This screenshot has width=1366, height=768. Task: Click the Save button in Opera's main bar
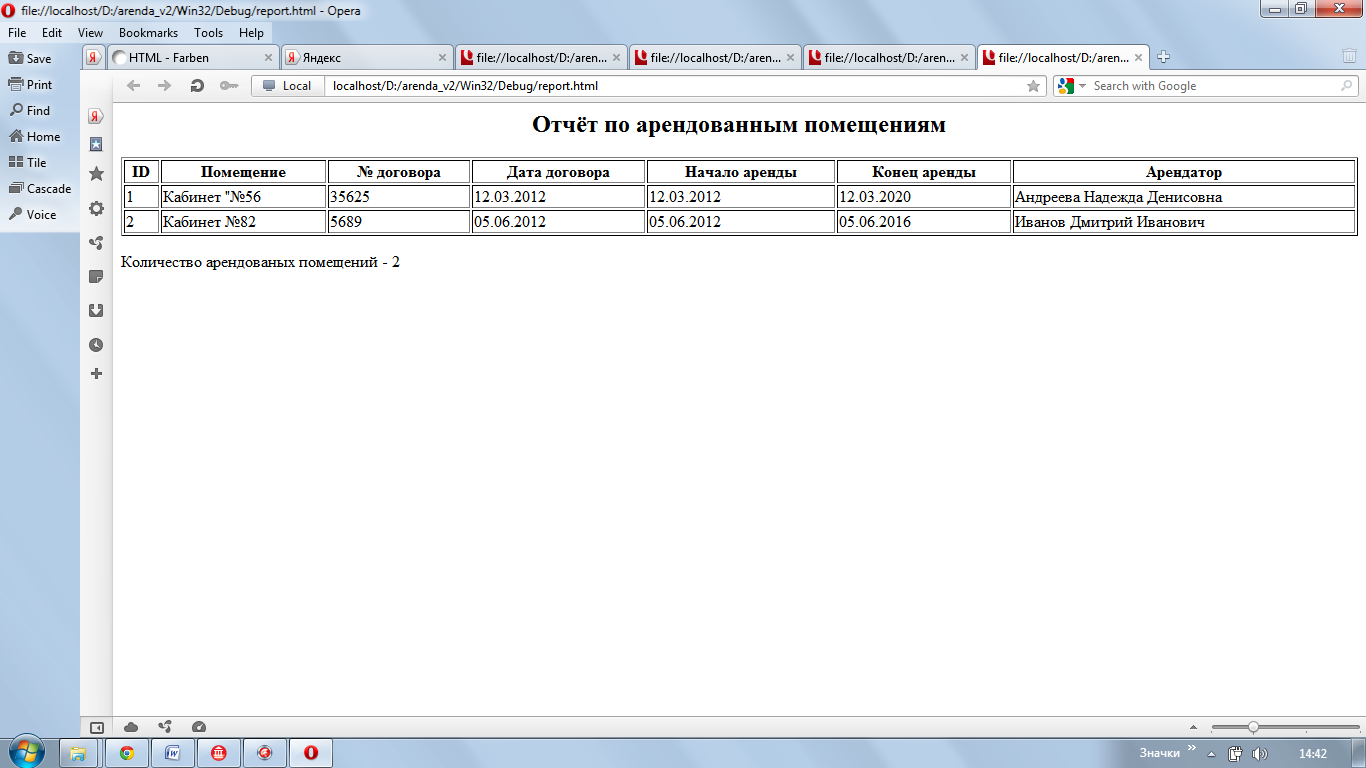(x=30, y=59)
